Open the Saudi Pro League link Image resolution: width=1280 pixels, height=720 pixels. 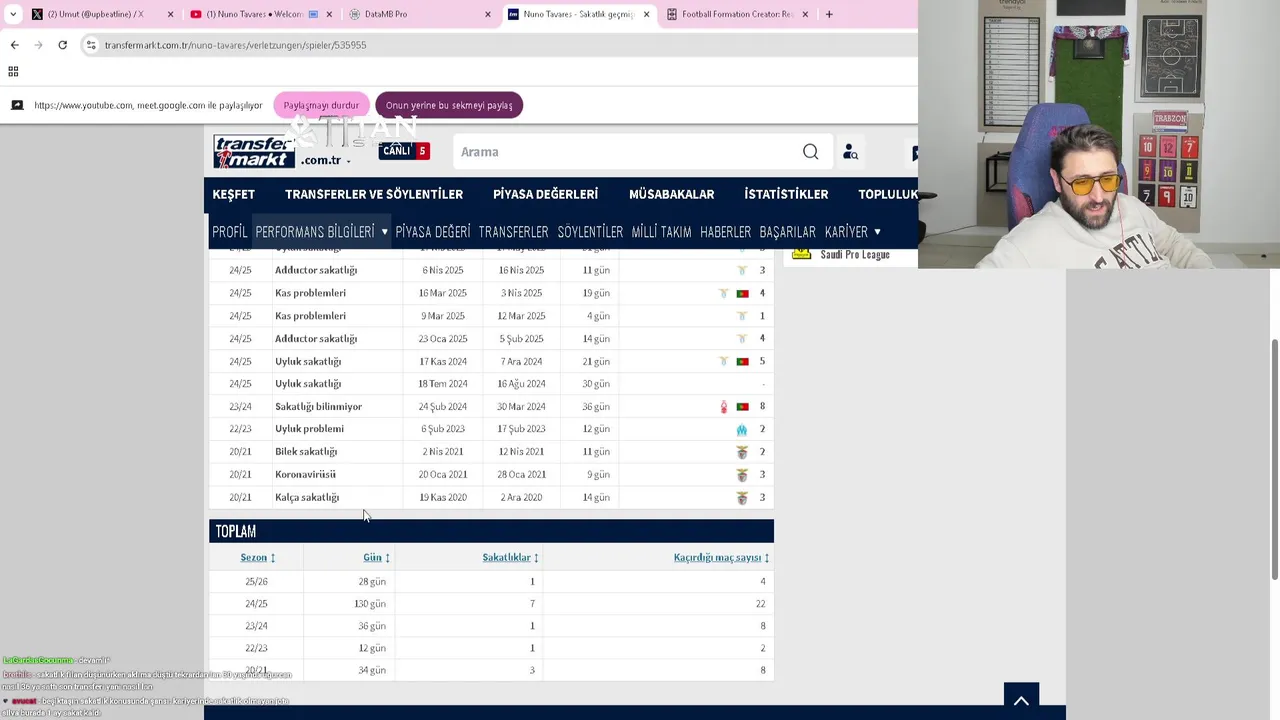[x=855, y=255]
